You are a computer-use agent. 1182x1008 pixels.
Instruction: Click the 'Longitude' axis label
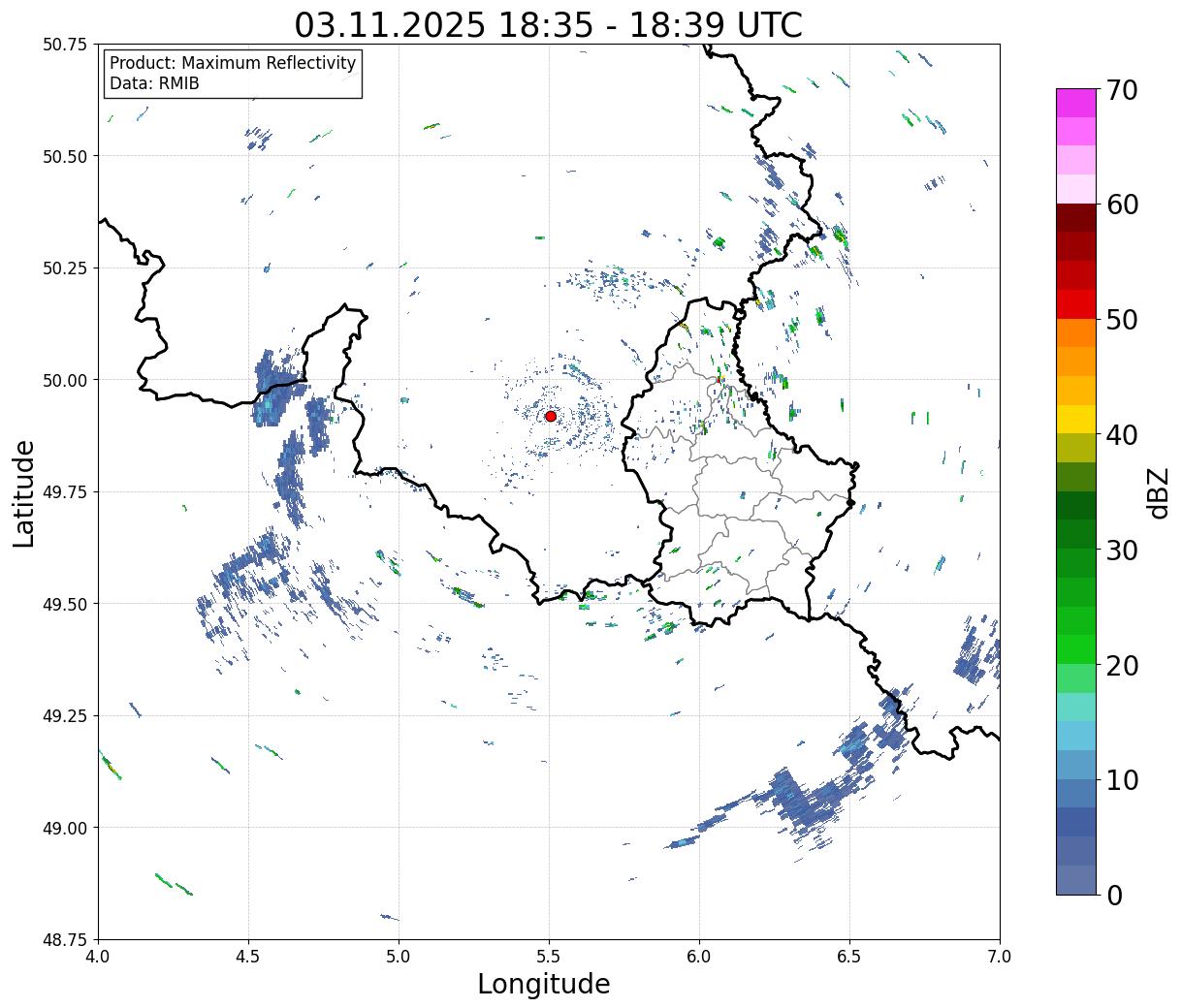click(544, 984)
